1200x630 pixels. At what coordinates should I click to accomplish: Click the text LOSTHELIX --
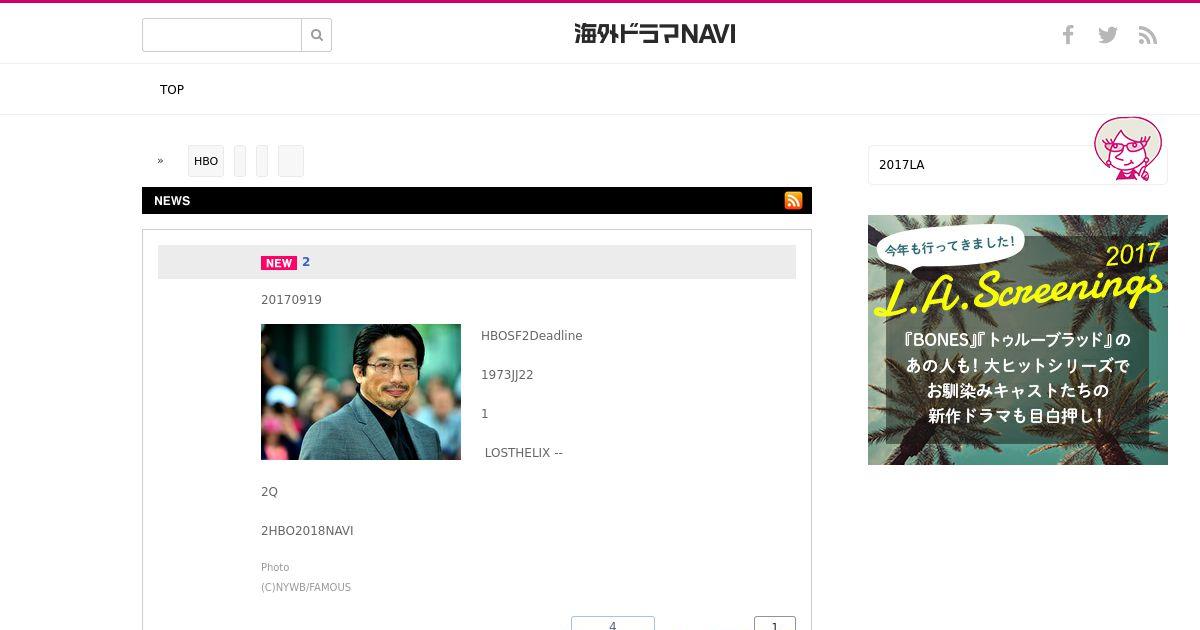pos(524,453)
